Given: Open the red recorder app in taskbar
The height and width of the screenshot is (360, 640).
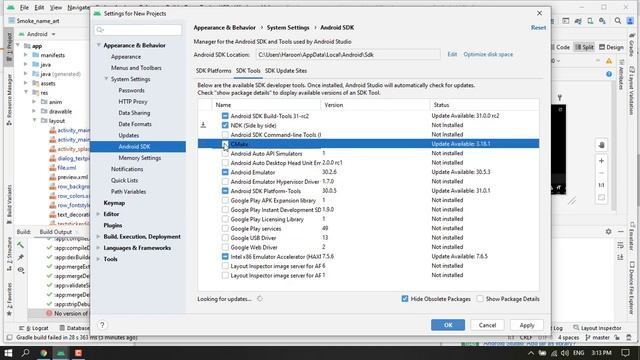Looking at the screenshot, I should pyautogui.click(x=78, y=353).
